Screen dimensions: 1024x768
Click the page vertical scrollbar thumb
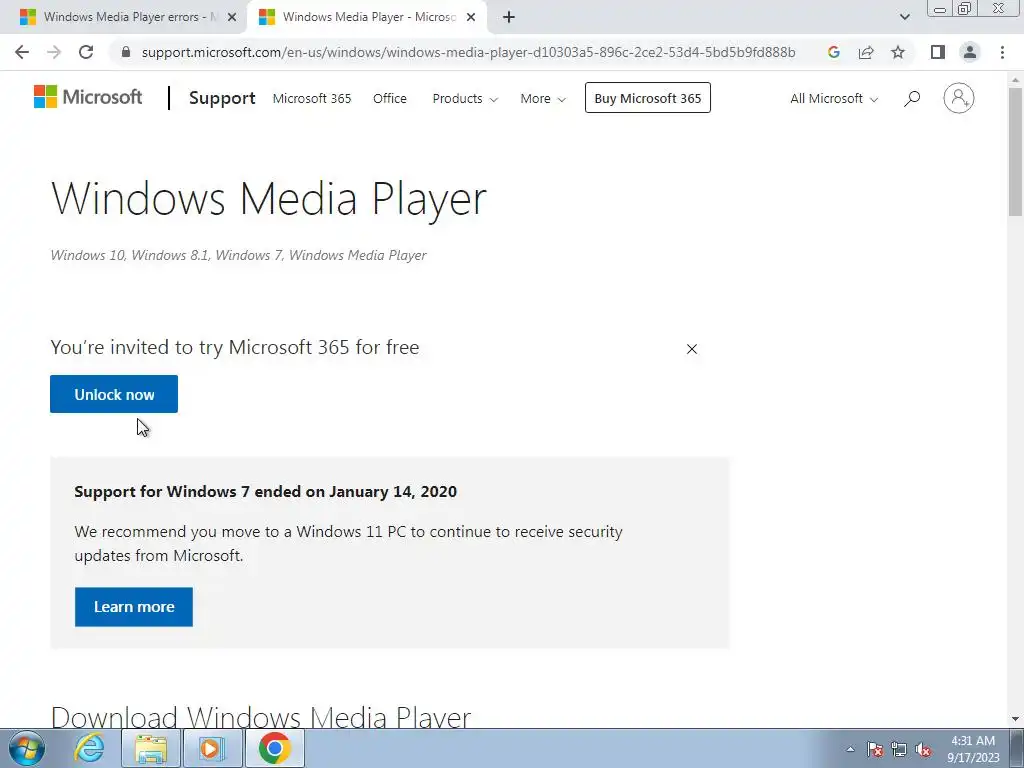1015,152
